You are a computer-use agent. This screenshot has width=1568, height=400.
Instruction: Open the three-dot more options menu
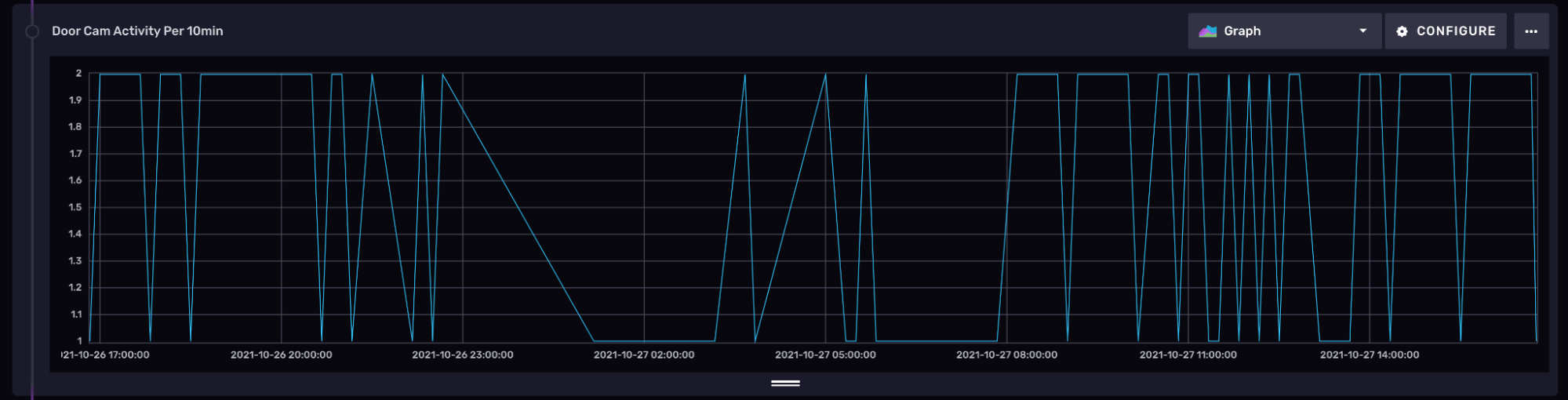[1530, 31]
